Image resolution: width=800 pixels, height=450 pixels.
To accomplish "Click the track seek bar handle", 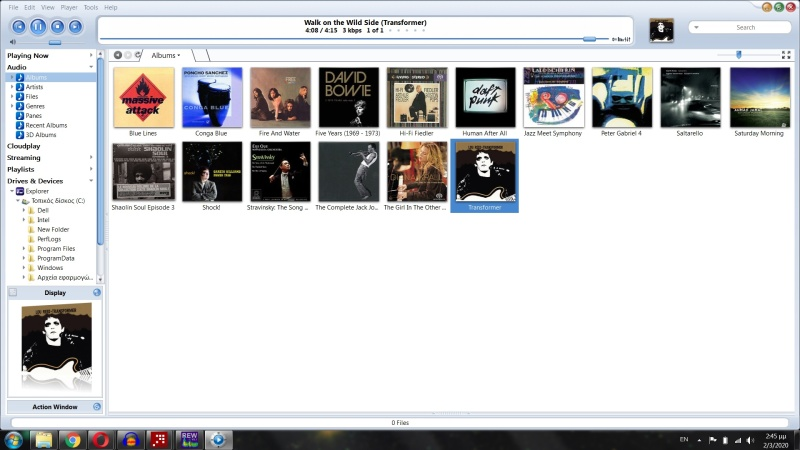I will tap(589, 39).
